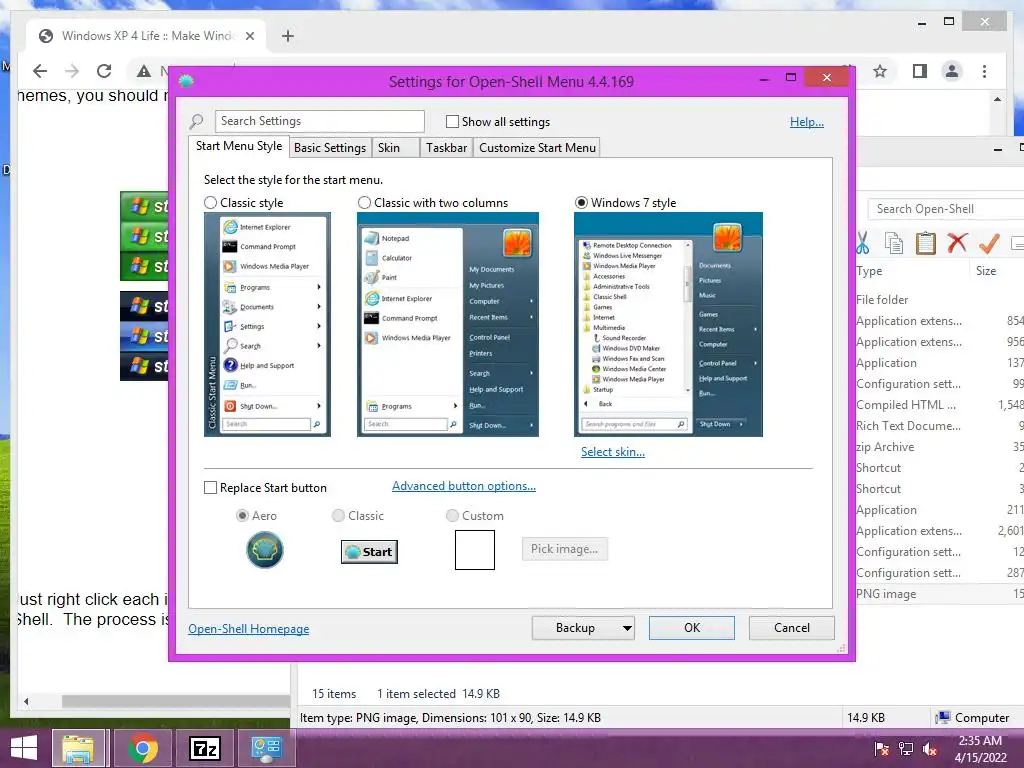The width and height of the screenshot is (1024, 768).
Task: Open Chrome's side panel icon
Action: (920, 71)
